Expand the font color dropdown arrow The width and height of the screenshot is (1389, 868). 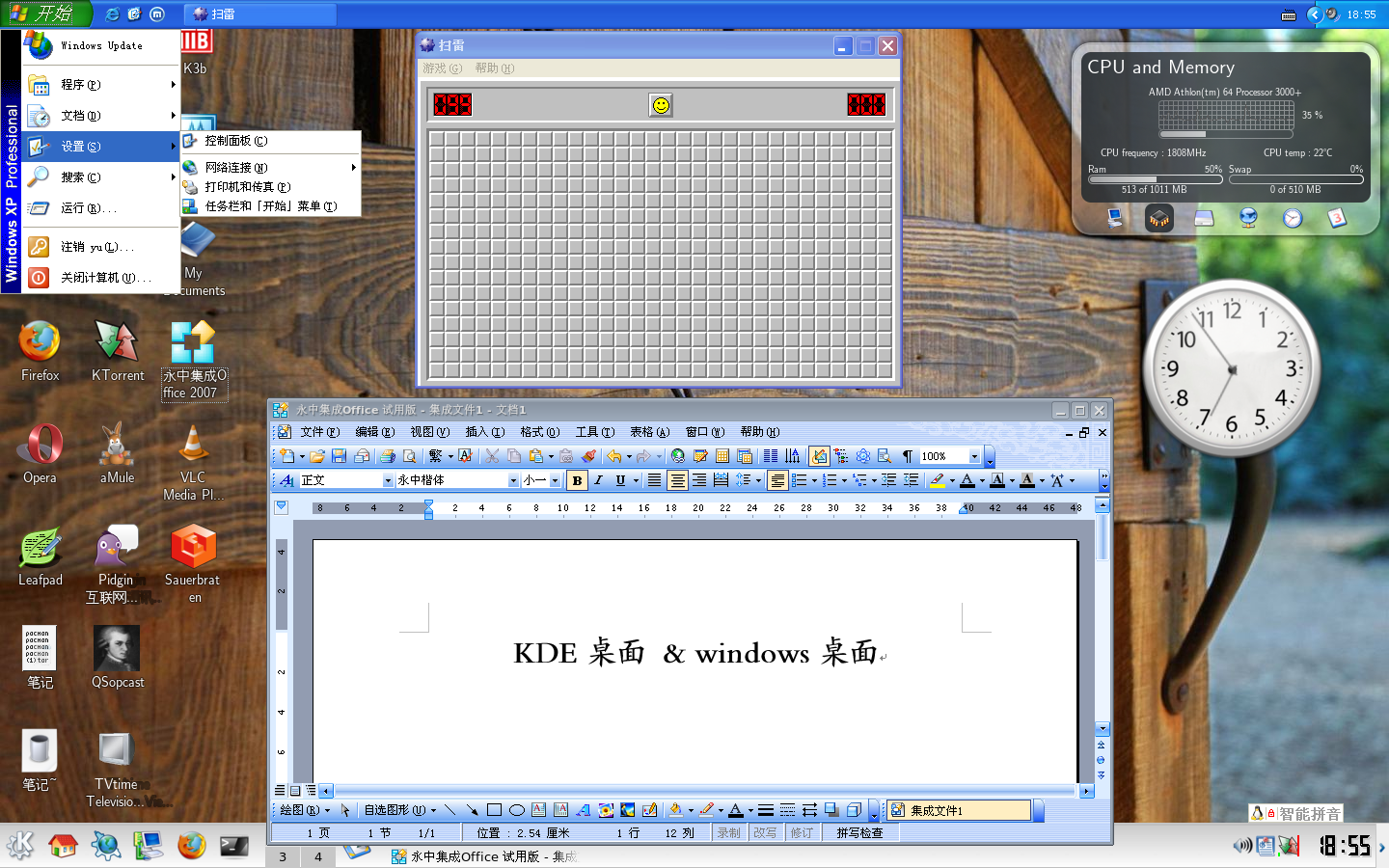coord(982,480)
